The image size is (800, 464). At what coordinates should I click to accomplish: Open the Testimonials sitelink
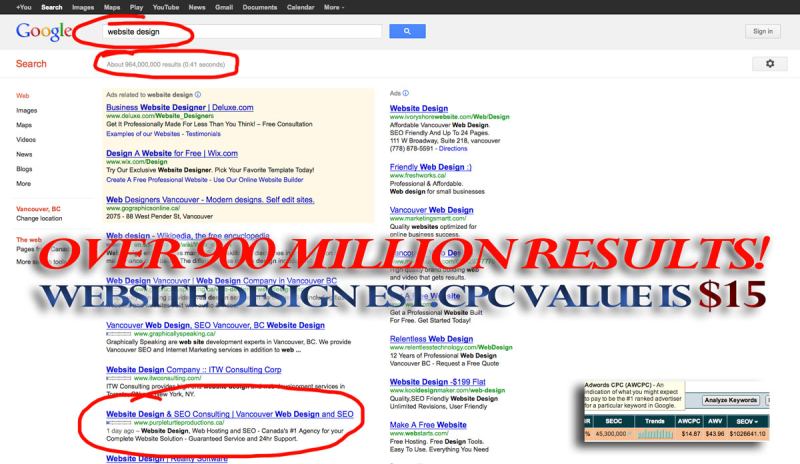click(x=203, y=134)
